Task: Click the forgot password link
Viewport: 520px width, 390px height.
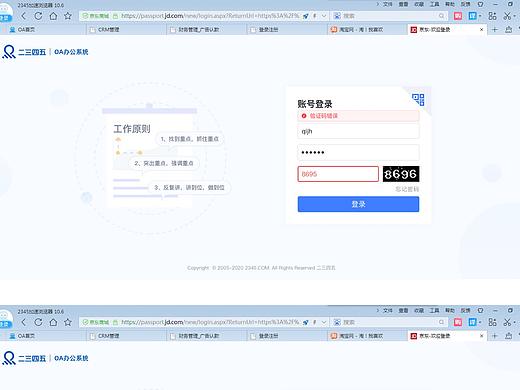Action: [x=407, y=189]
